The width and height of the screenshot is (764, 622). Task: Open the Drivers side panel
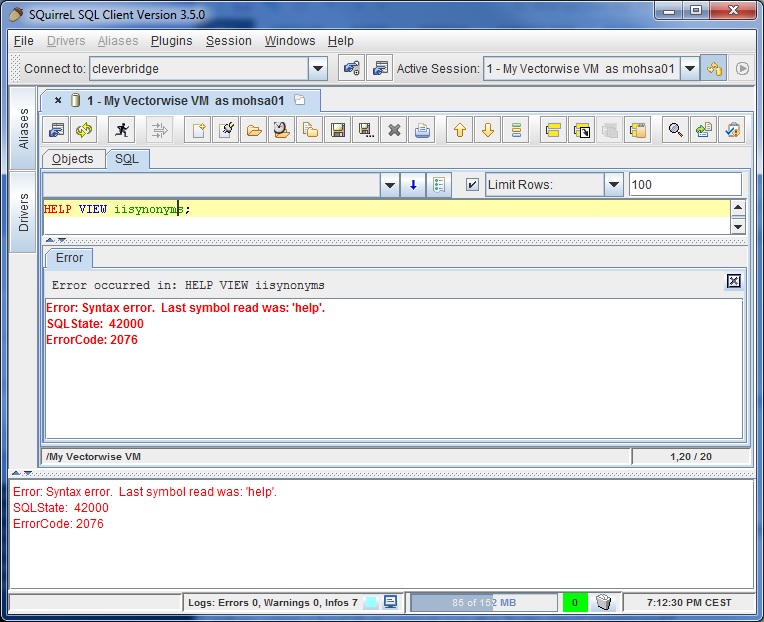[x=24, y=213]
